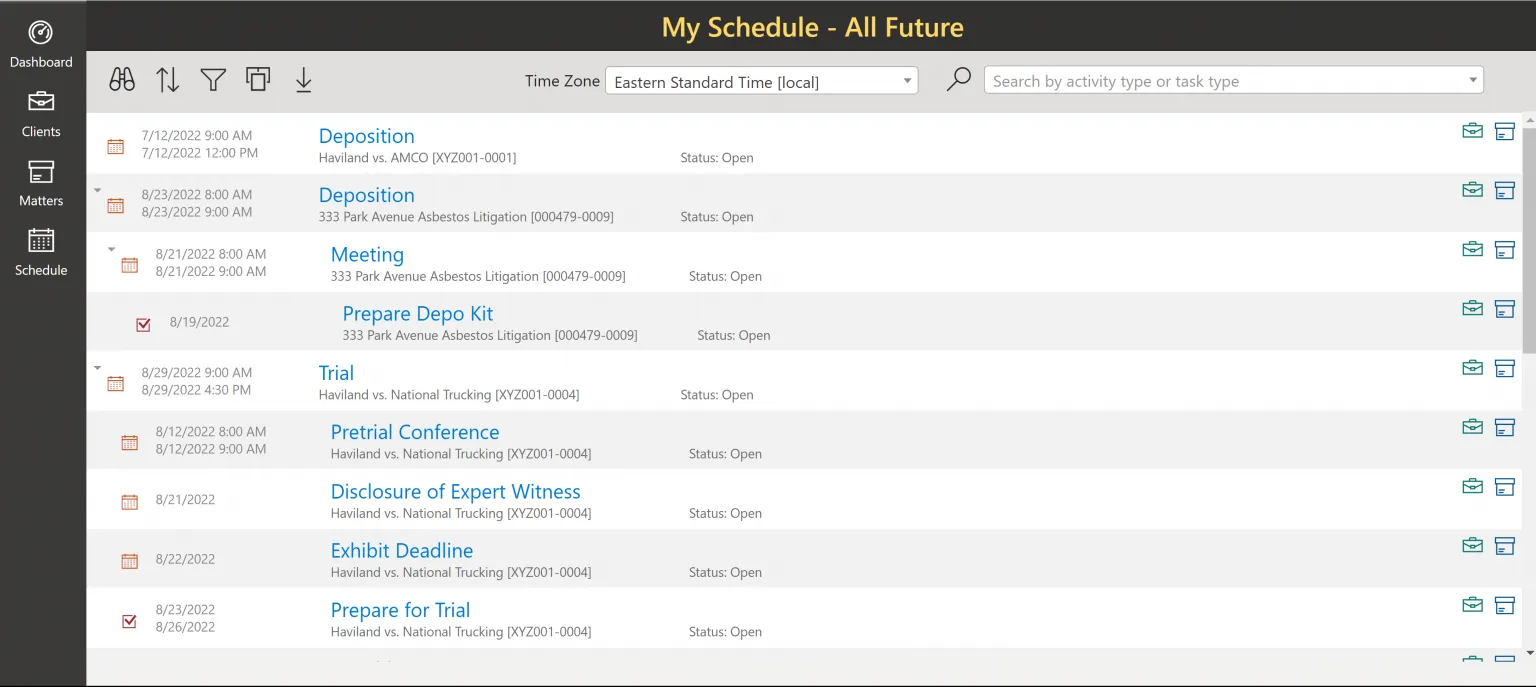Check off the Prepare for Trial task
The width and height of the screenshot is (1536, 687).
point(129,621)
